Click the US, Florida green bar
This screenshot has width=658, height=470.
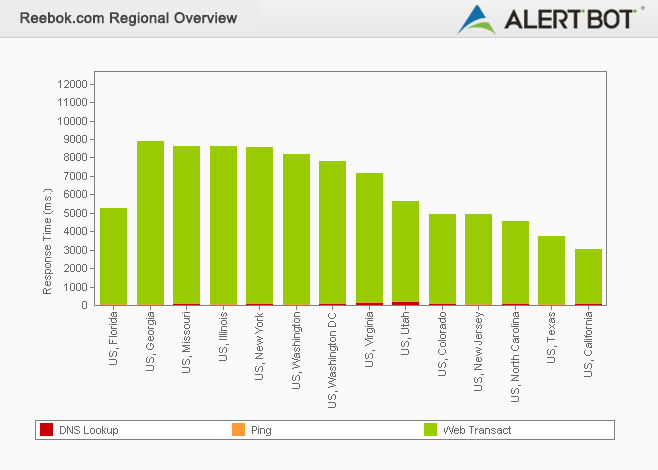[x=114, y=256]
